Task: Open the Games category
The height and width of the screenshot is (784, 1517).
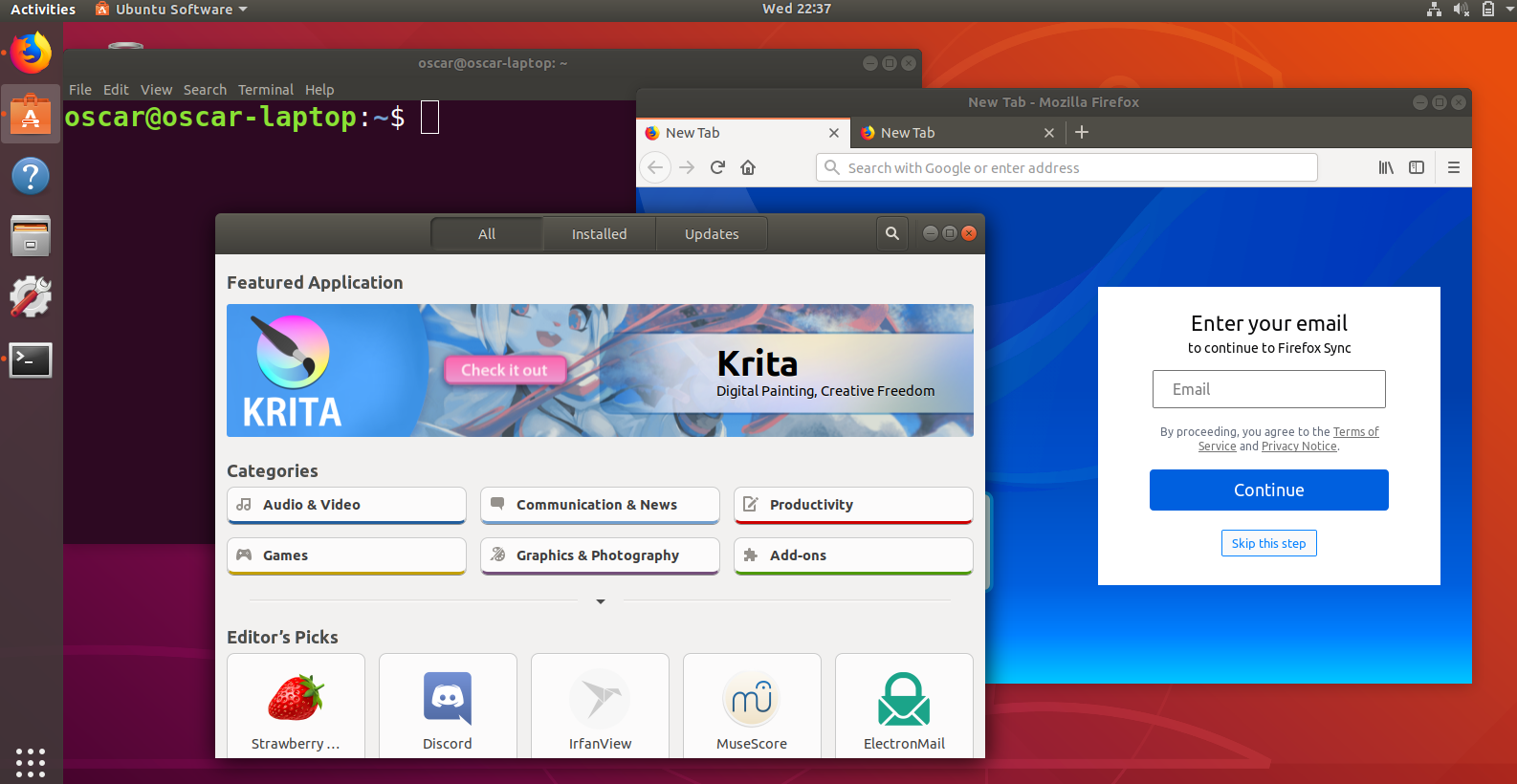Action: click(346, 555)
